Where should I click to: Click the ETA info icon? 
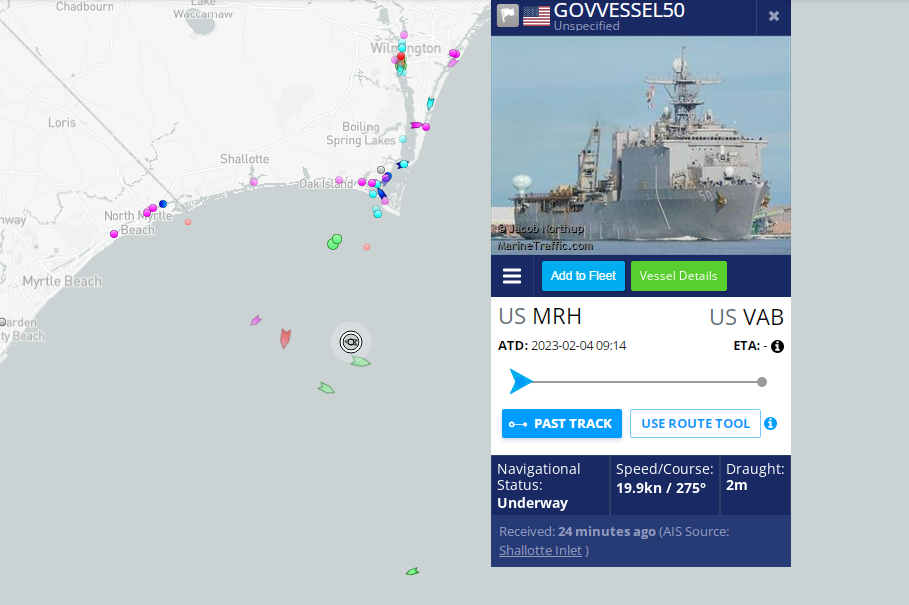(777, 346)
